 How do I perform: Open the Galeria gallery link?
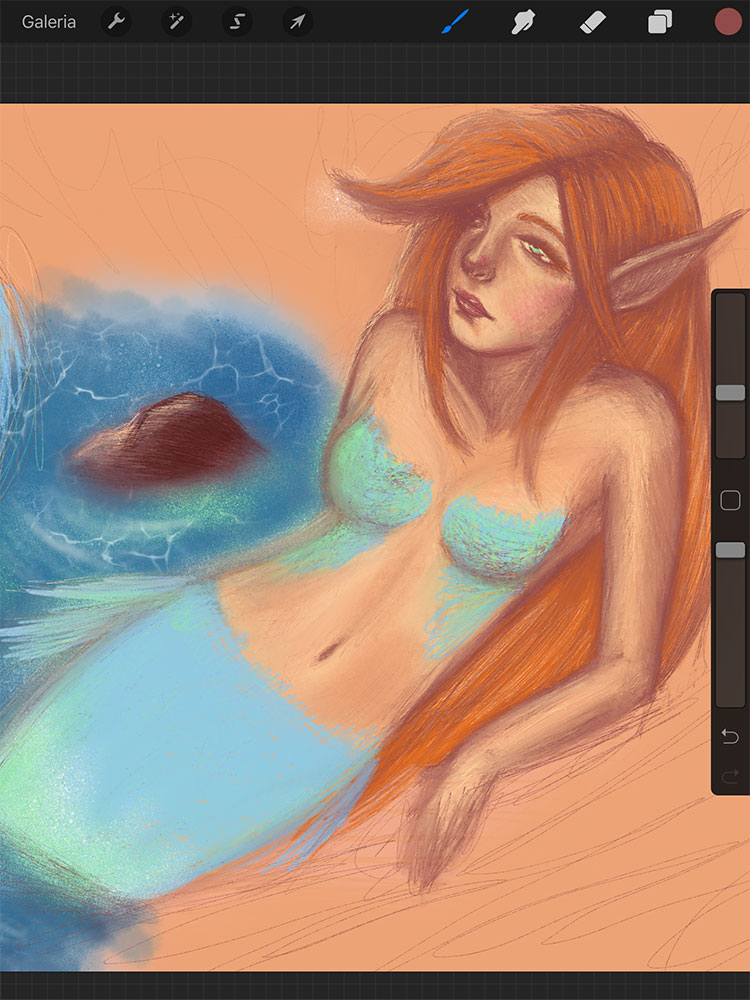[x=48, y=22]
